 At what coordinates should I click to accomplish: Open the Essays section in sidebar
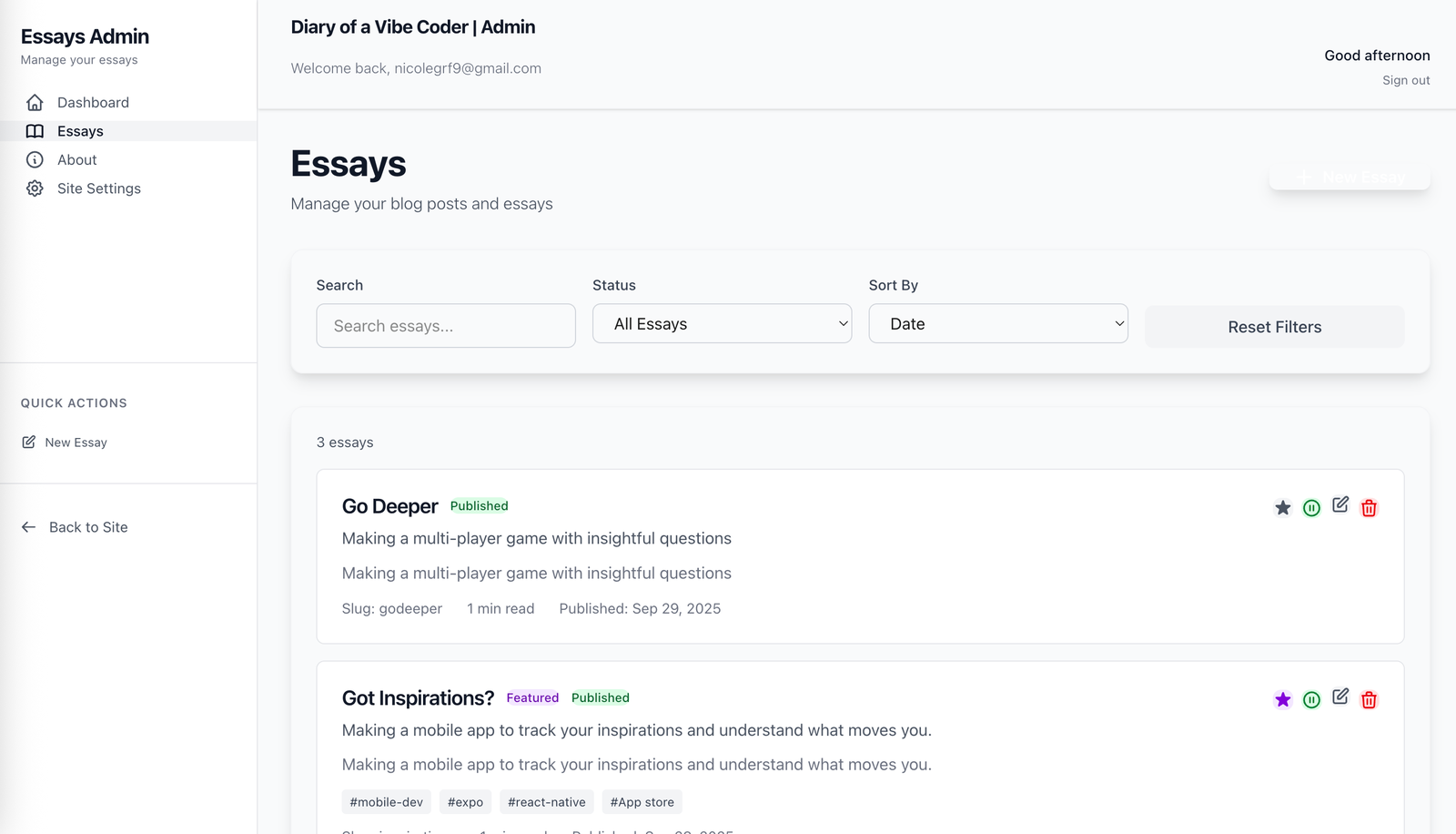point(80,131)
